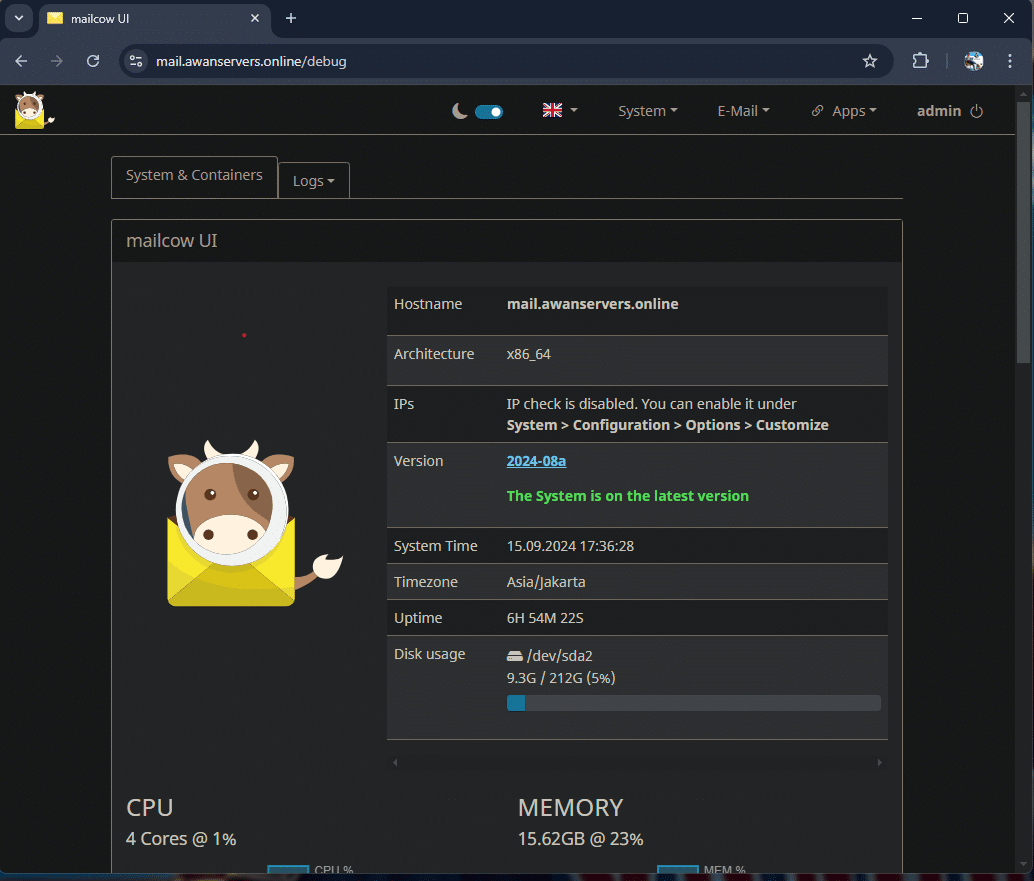Click the disk usage progress bar
The height and width of the screenshot is (881, 1034).
coord(693,703)
